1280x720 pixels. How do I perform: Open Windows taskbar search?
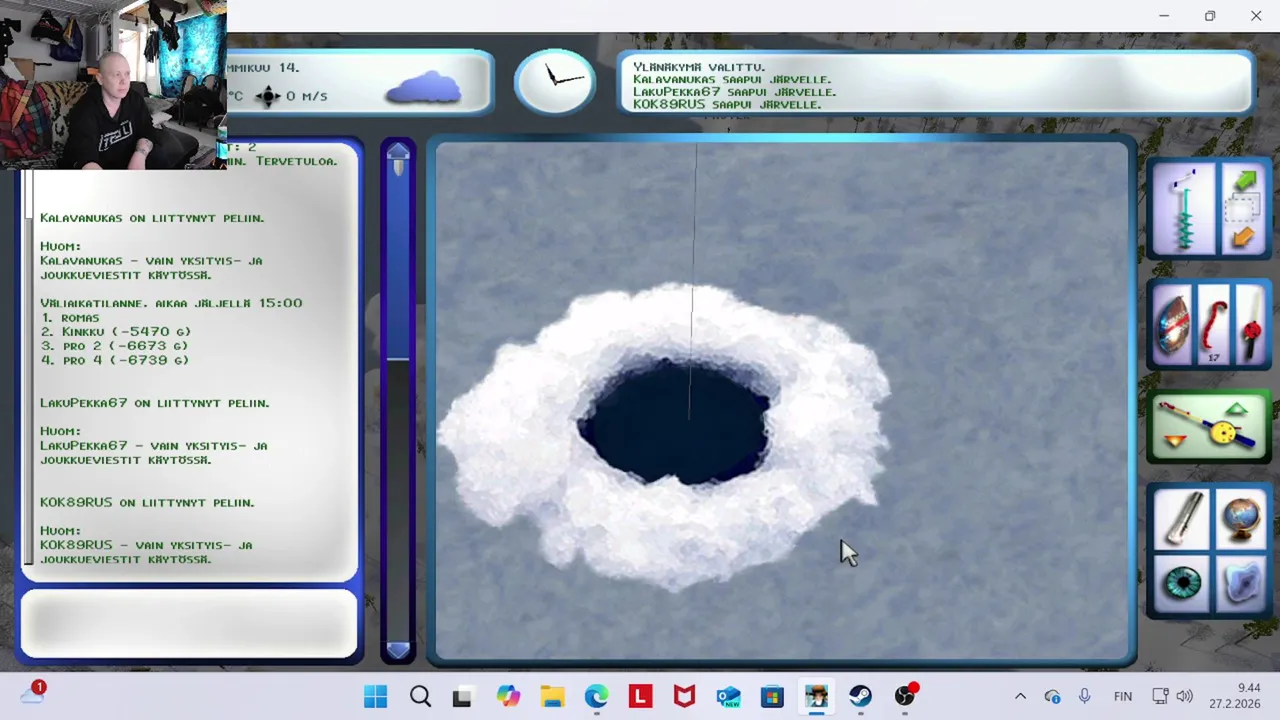[x=420, y=696]
